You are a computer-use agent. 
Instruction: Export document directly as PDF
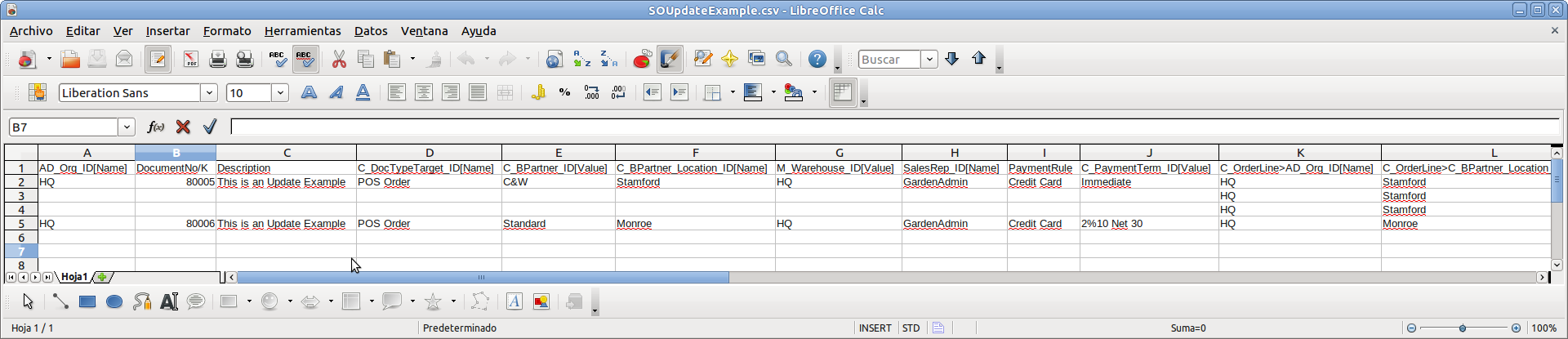point(190,60)
